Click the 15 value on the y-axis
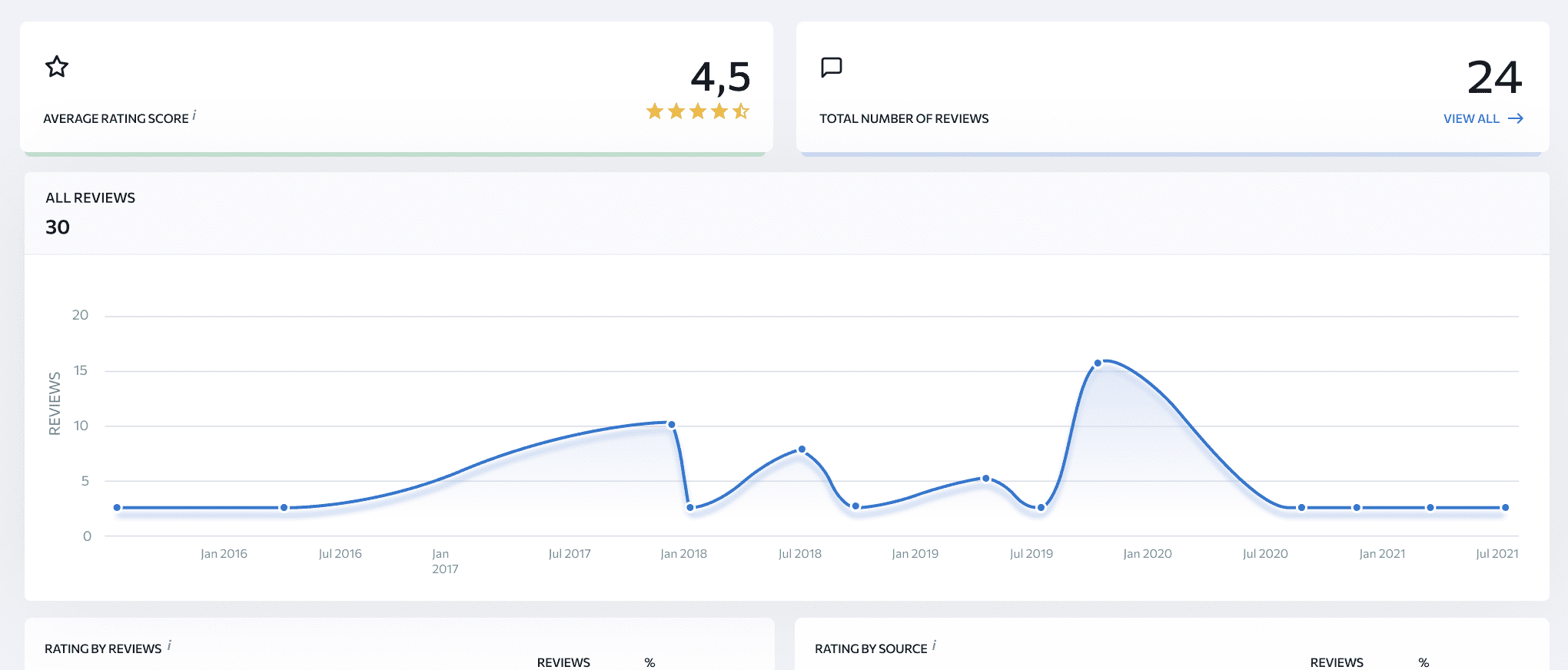Viewport: 1568px width, 670px height. pos(80,370)
